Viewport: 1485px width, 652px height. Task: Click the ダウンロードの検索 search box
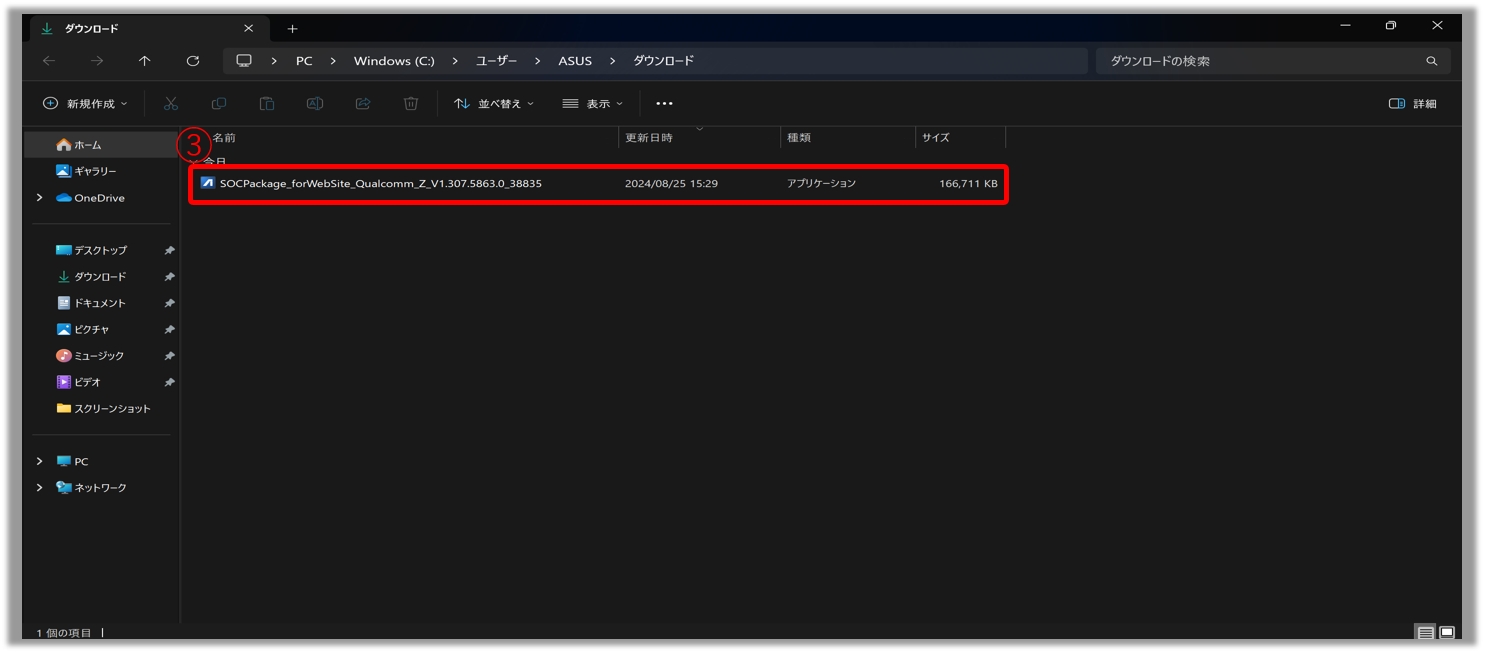point(1273,61)
